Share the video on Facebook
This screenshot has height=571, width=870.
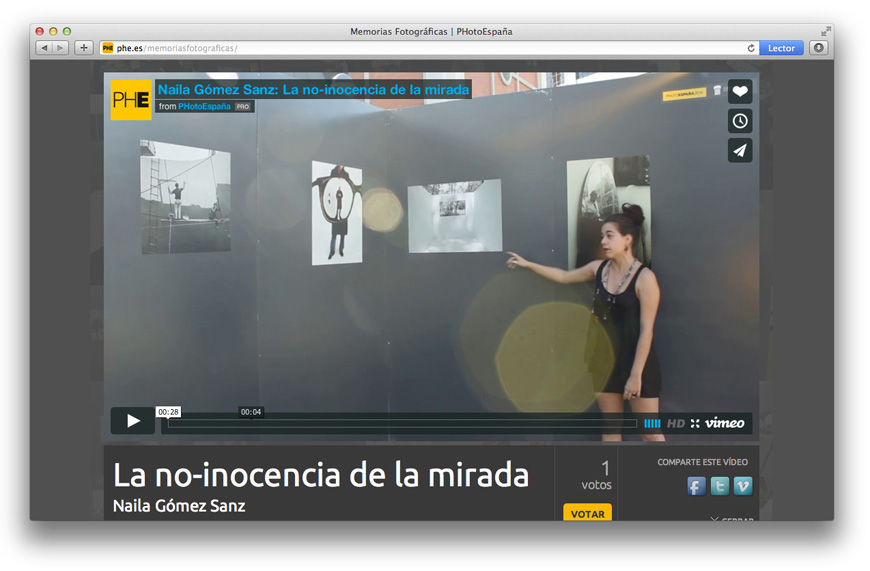coord(696,486)
